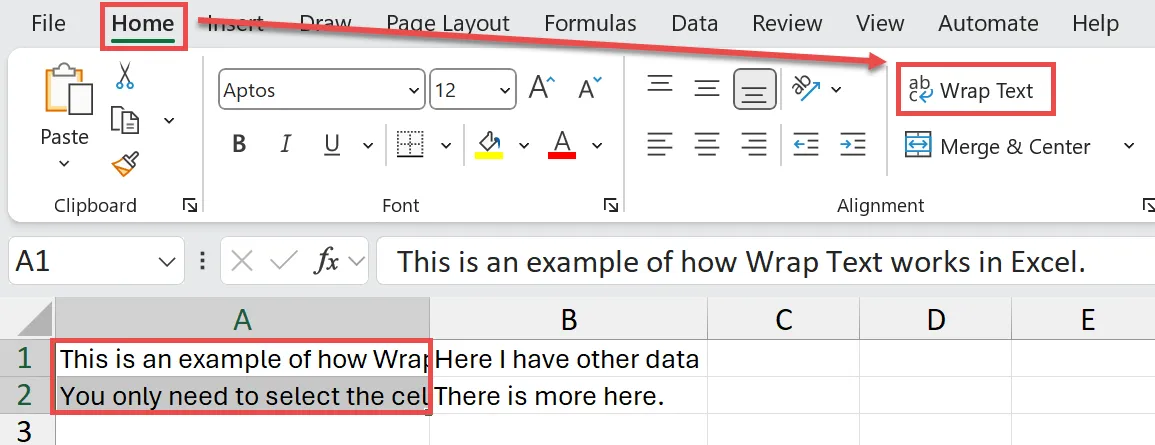Expand the font size dropdown
The height and width of the screenshot is (445, 1155).
(503, 90)
